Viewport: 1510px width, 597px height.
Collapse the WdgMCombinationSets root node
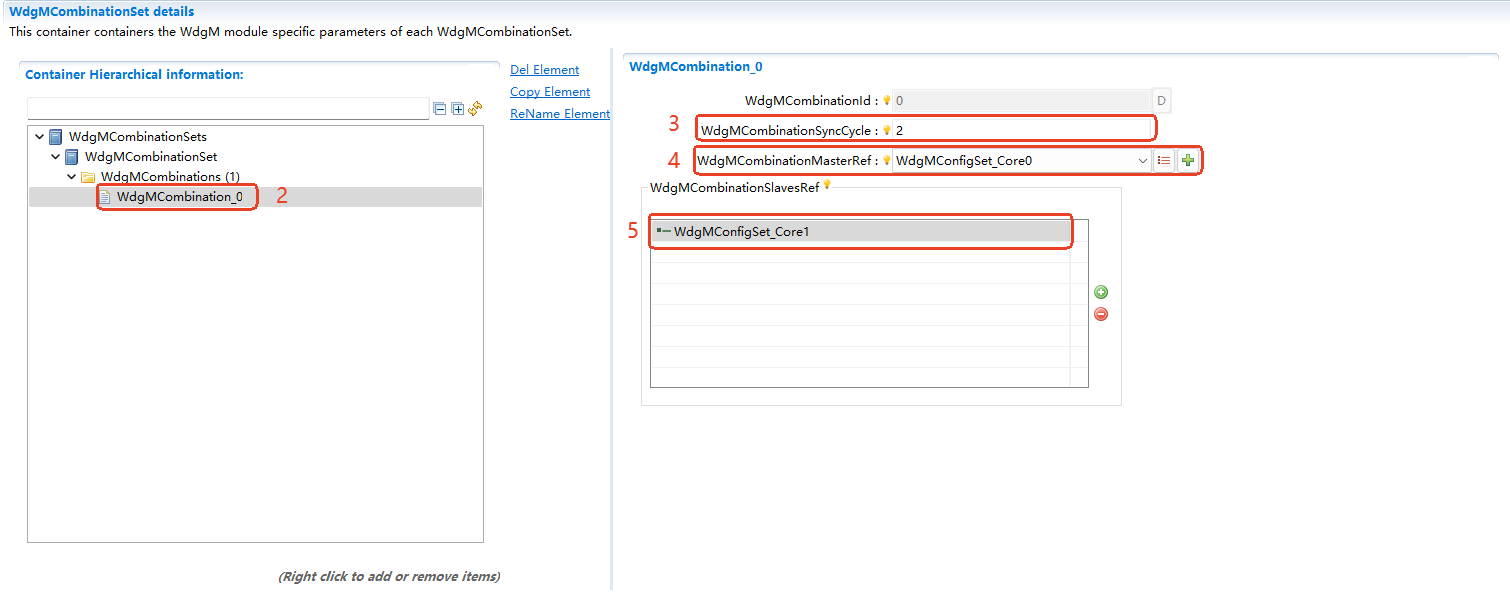coord(39,137)
